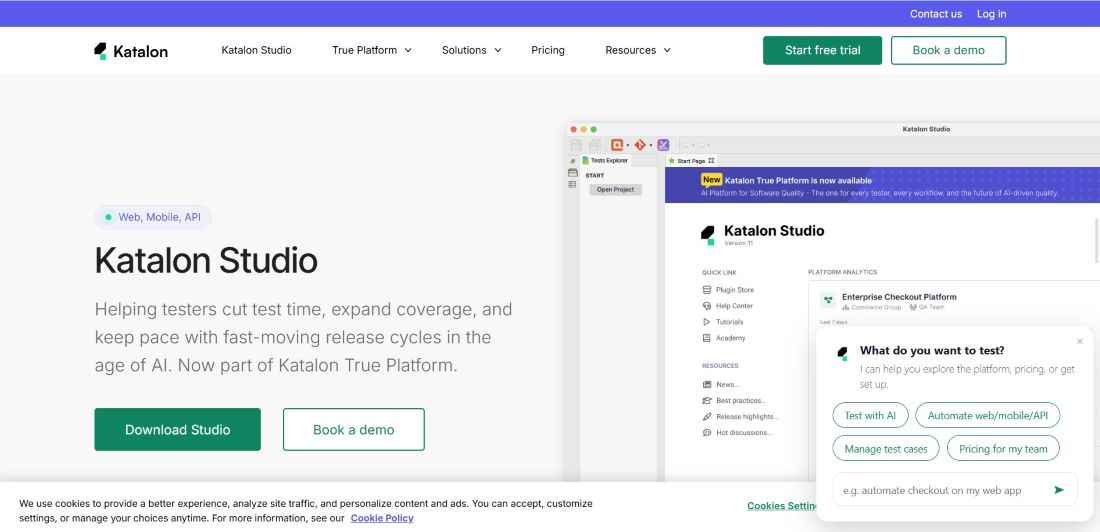
Task: Click the Plugin Store quick link icon
Action: (x=706, y=290)
